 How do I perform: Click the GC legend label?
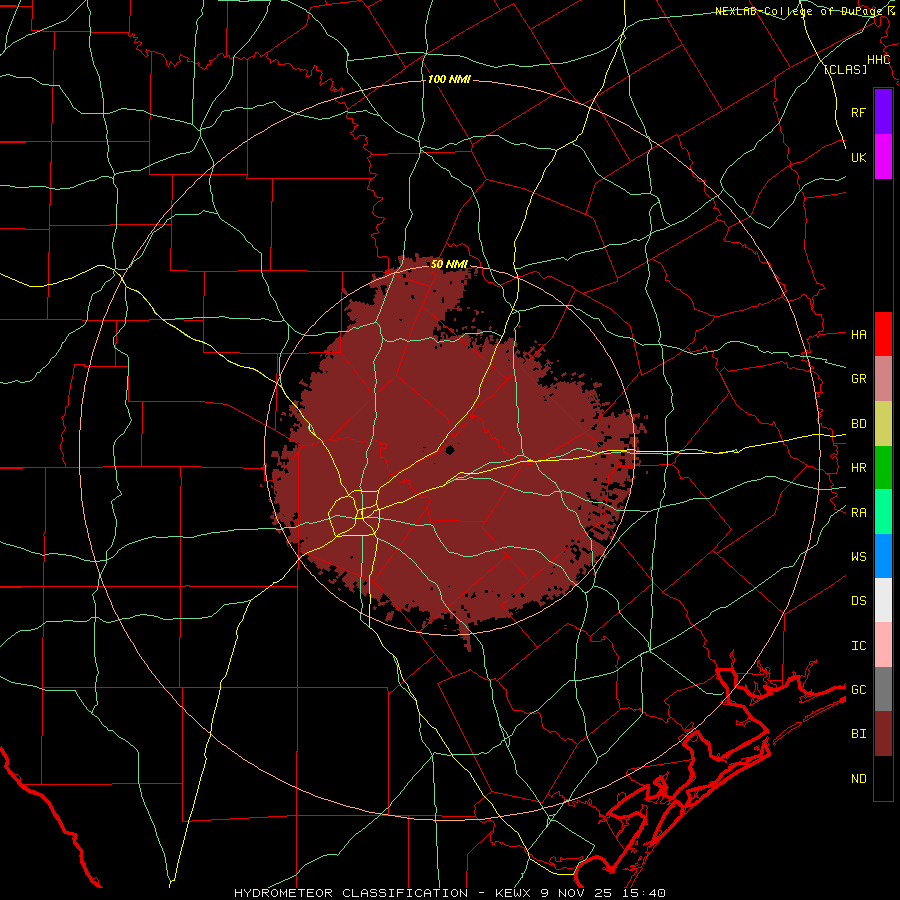858,690
